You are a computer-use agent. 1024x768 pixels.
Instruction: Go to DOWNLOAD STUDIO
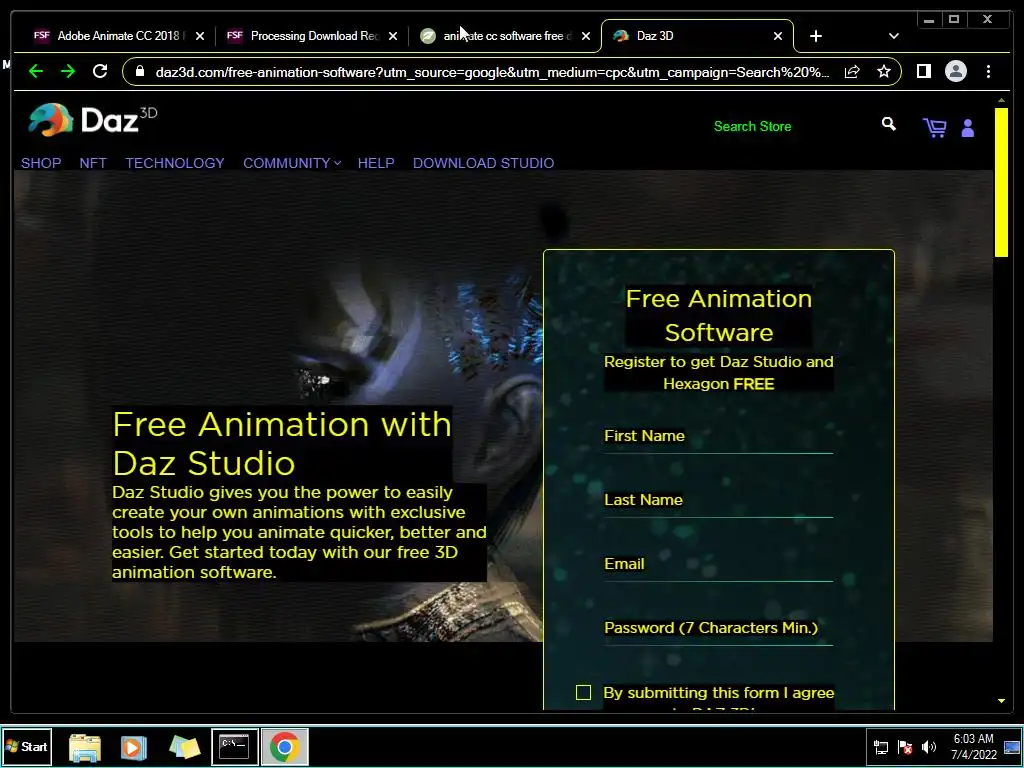tap(483, 163)
